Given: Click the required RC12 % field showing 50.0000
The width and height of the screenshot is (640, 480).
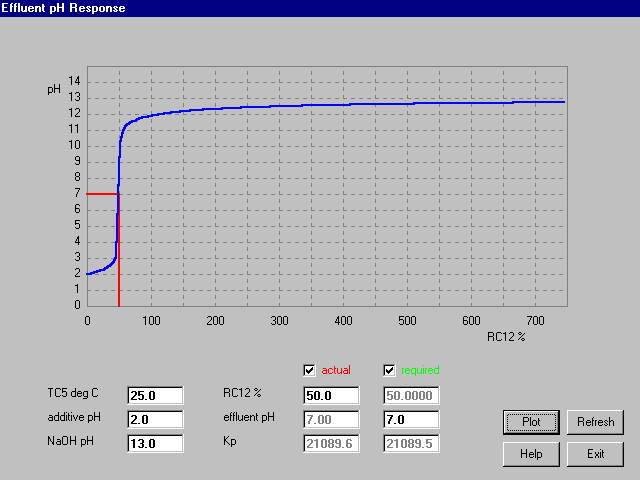Looking at the screenshot, I should coord(411,395).
